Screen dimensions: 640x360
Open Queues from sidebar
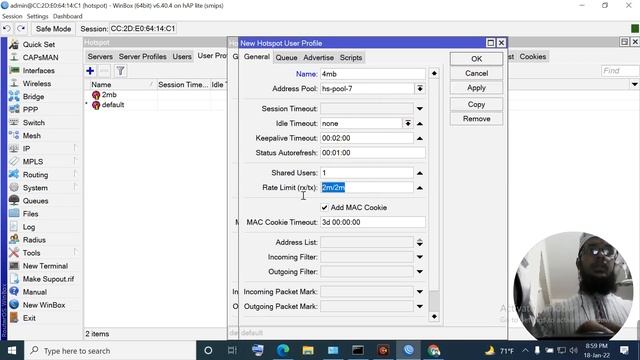point(35,201)
